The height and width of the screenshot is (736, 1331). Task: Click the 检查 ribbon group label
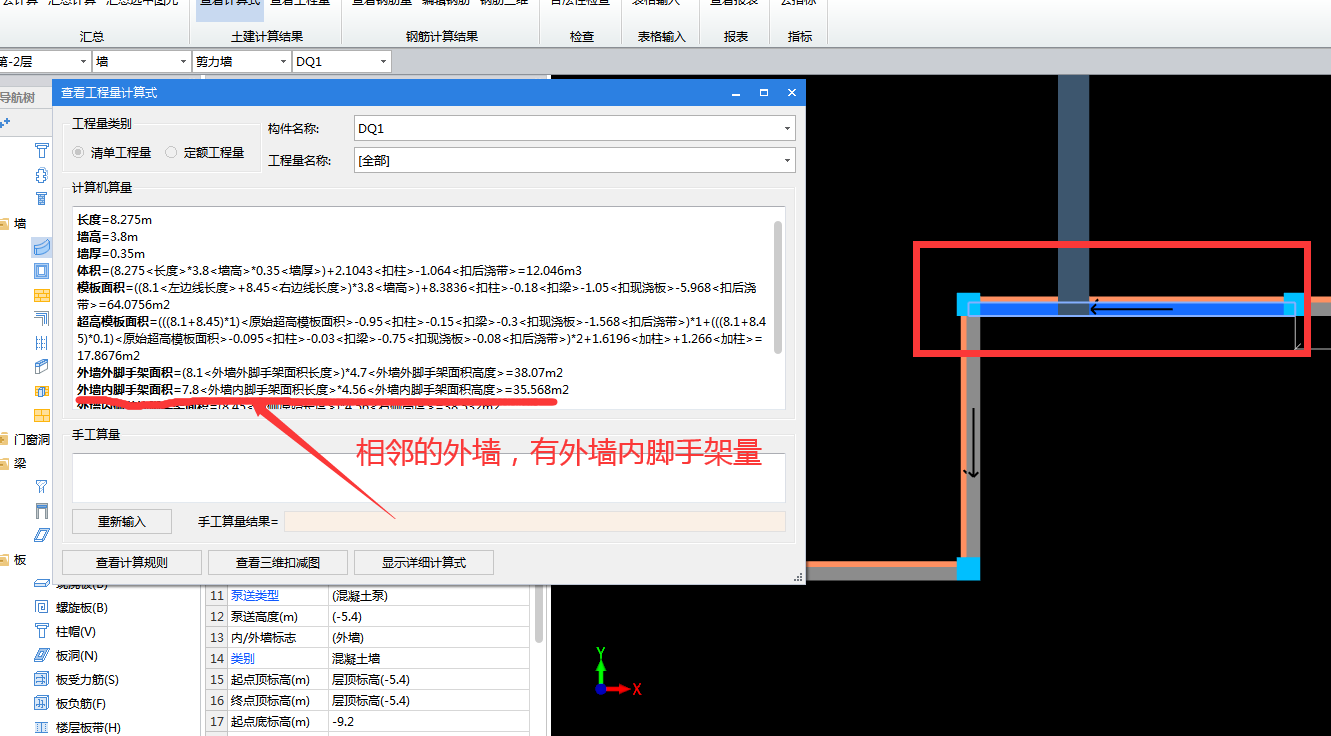pyautogui.click(x=582, y=37)
